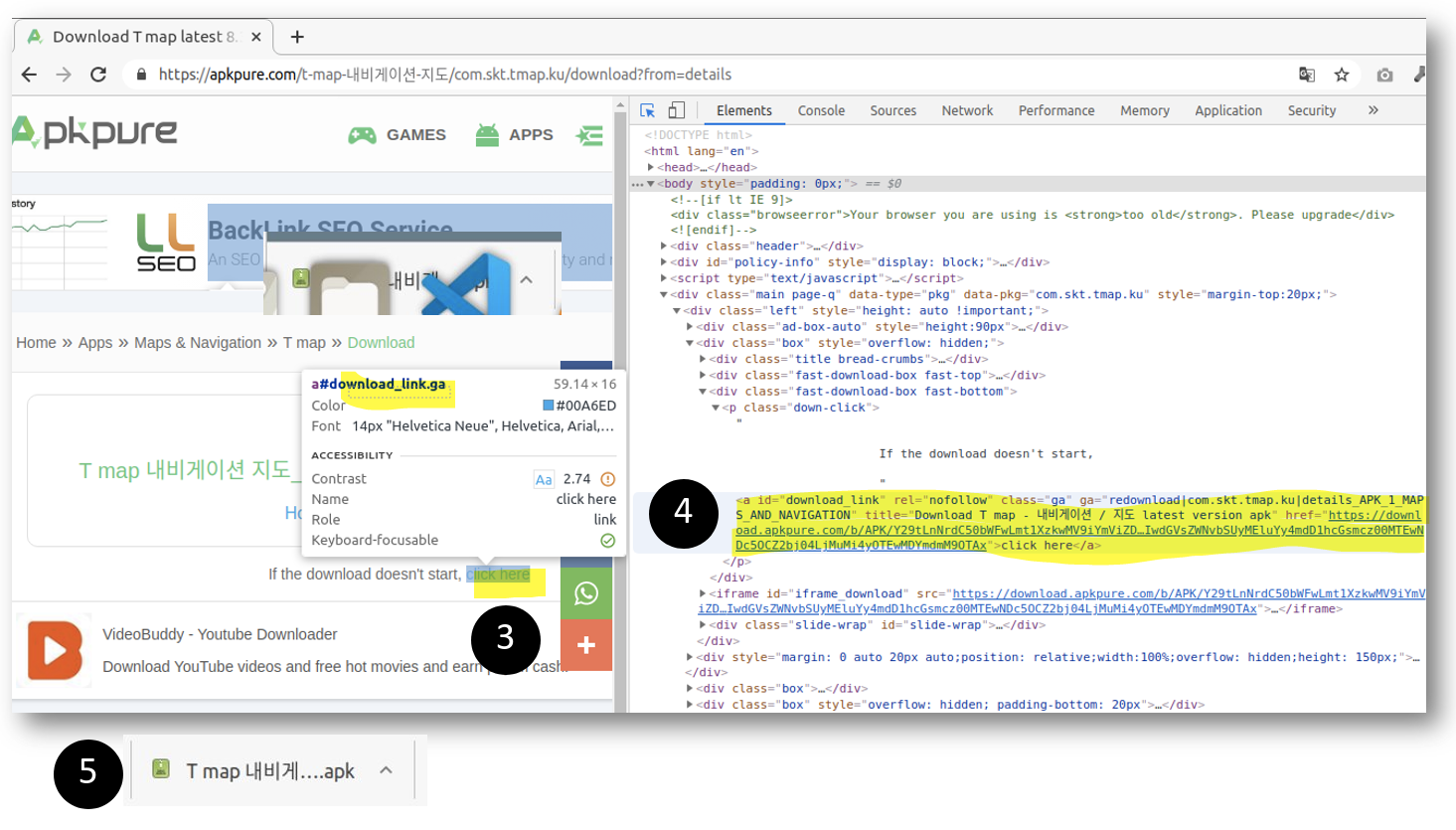Bookmark this page with the star icon

click(1342, 75)
